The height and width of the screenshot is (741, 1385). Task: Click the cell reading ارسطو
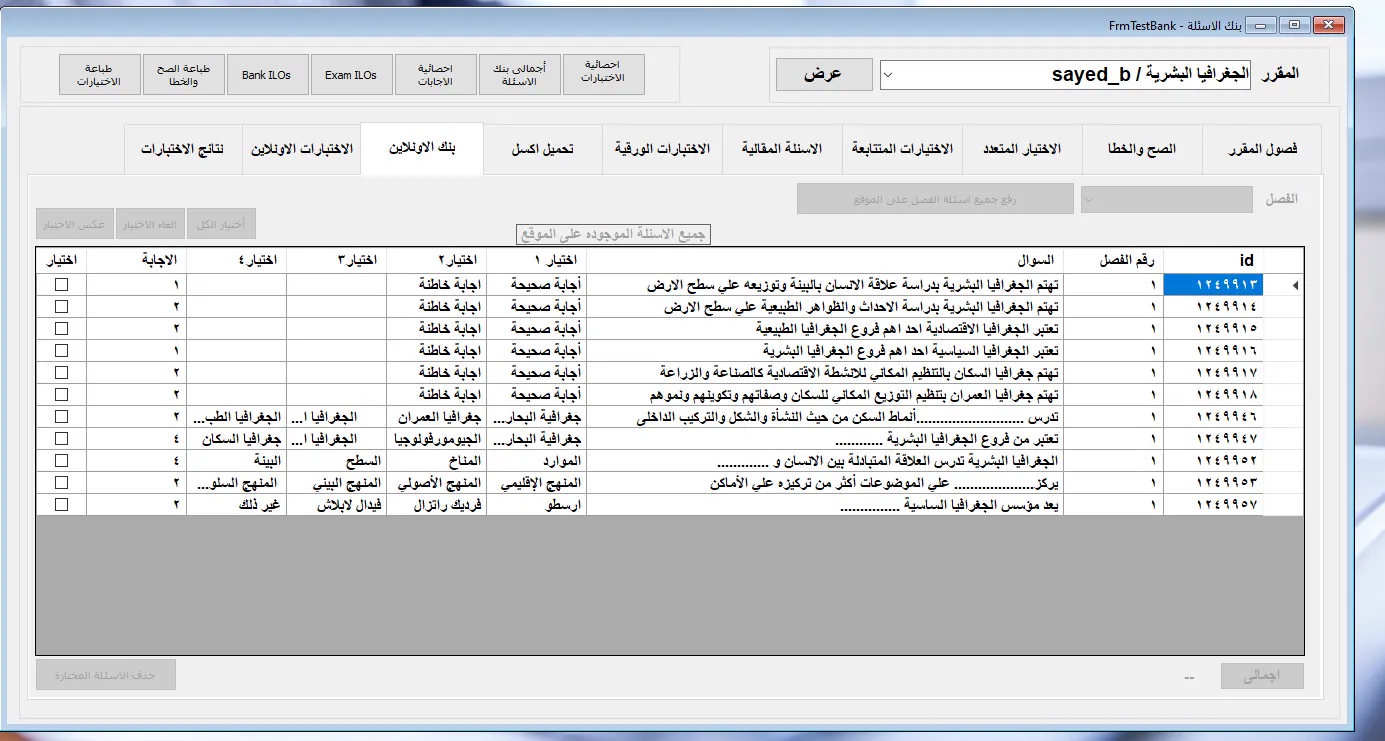[536, 505]
